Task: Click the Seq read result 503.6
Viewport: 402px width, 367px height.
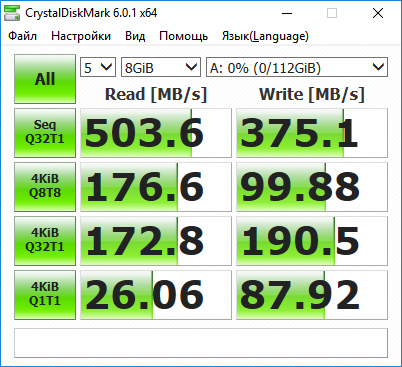Action: 156,133
